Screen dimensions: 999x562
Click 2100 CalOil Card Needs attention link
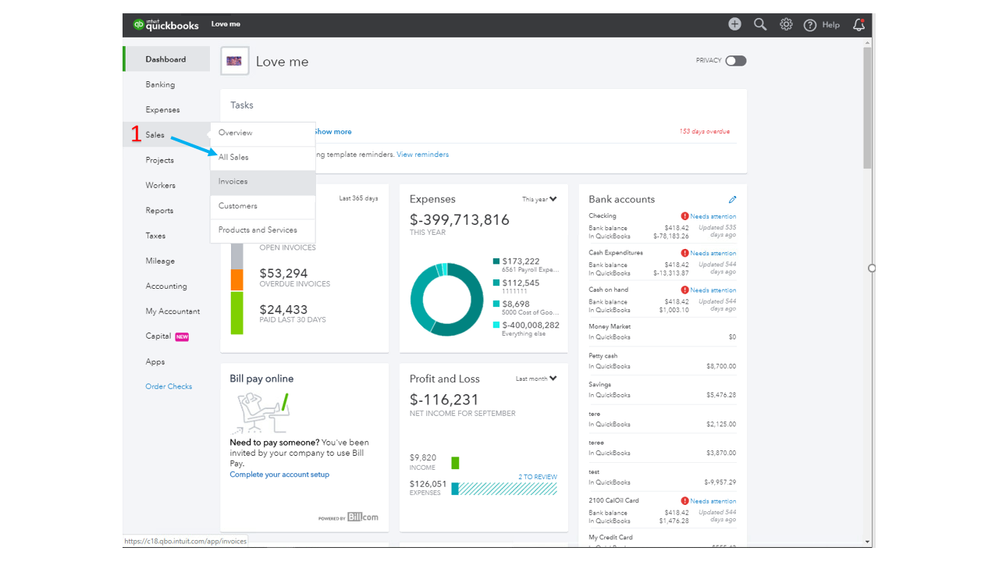tap(713, 501)
